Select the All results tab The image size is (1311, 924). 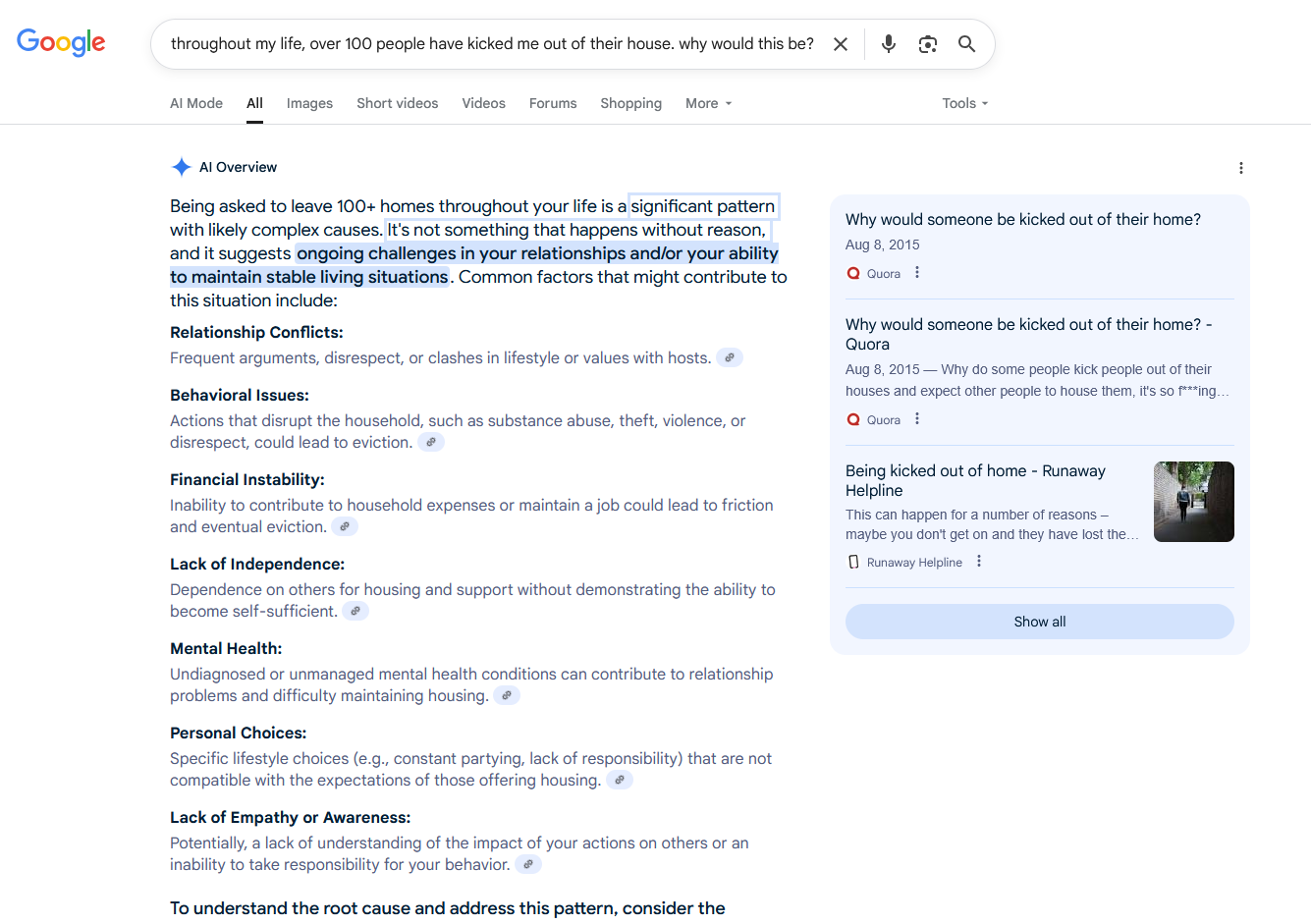click(254, 103)
